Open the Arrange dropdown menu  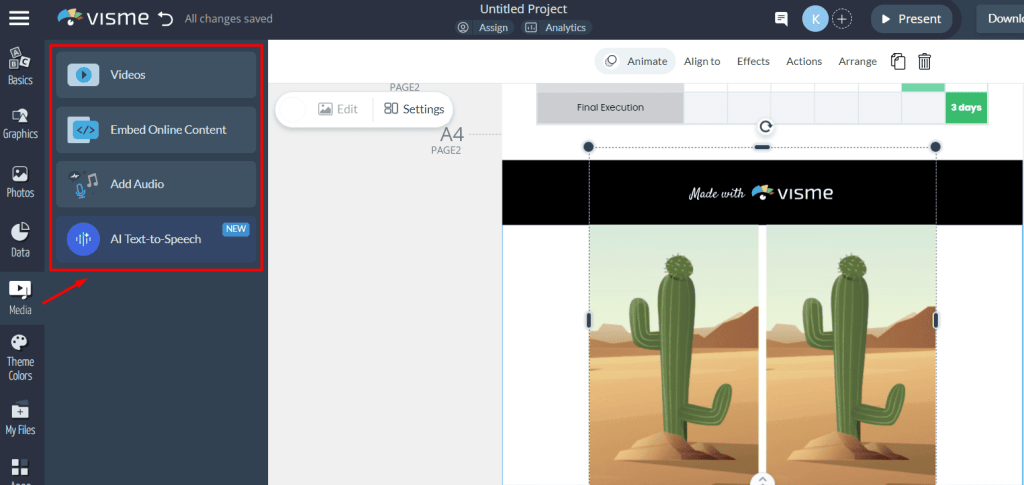click(x=857, y=61)
